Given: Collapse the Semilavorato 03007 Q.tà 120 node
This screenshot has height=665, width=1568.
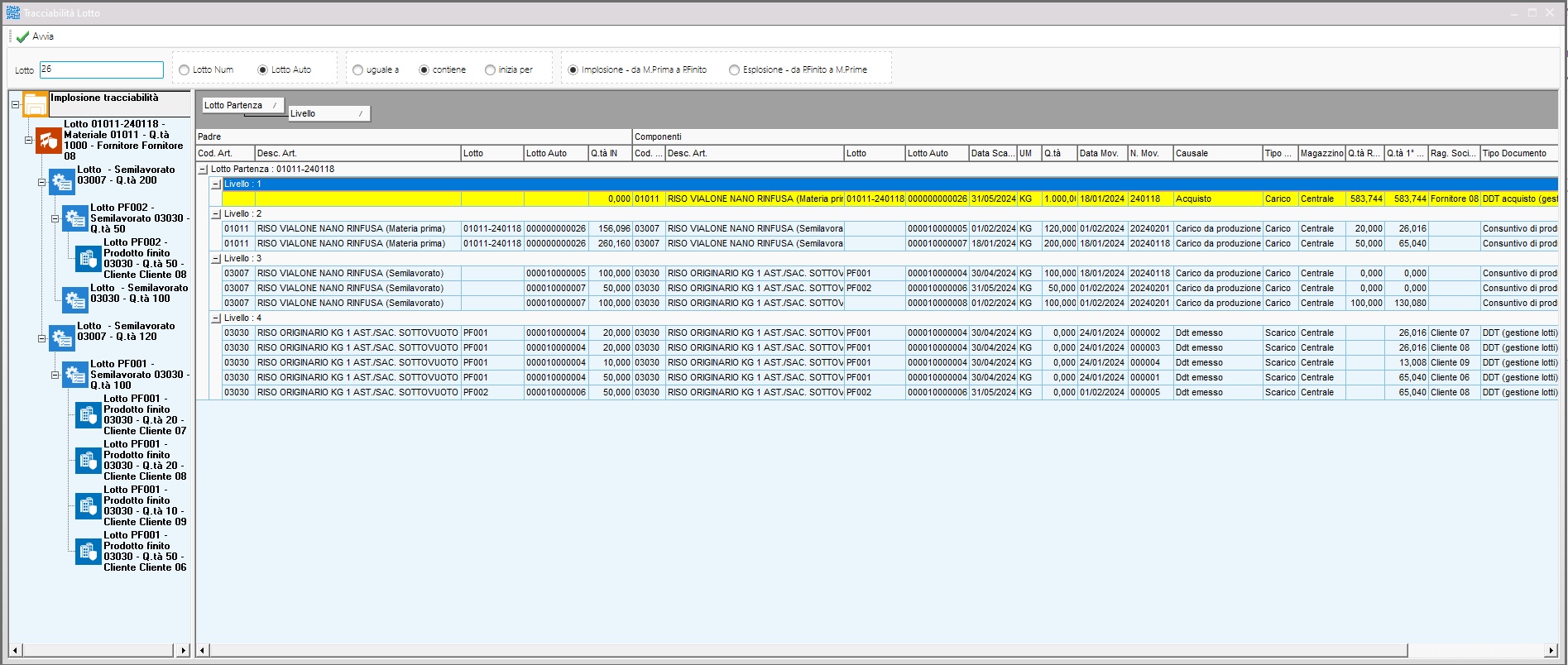Looking at the screenshot, I should pyautogui.click(x=41, y=338).
